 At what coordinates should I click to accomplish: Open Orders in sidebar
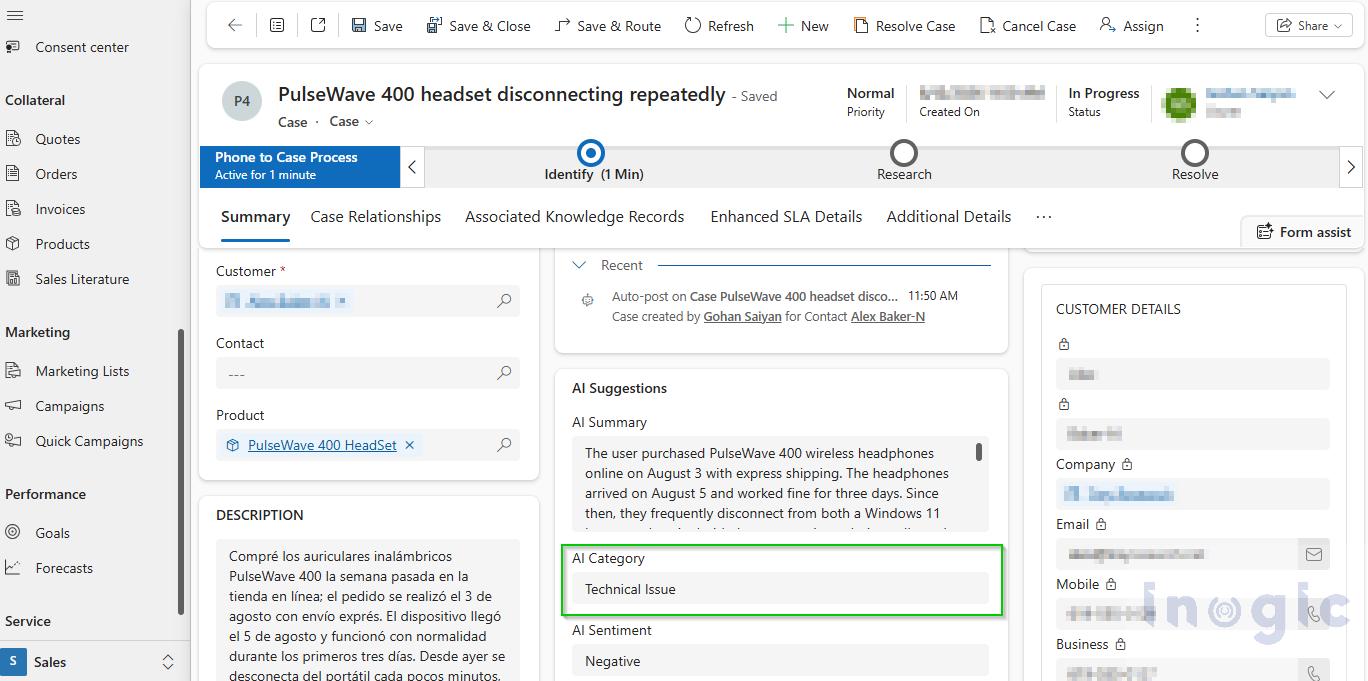56,174
